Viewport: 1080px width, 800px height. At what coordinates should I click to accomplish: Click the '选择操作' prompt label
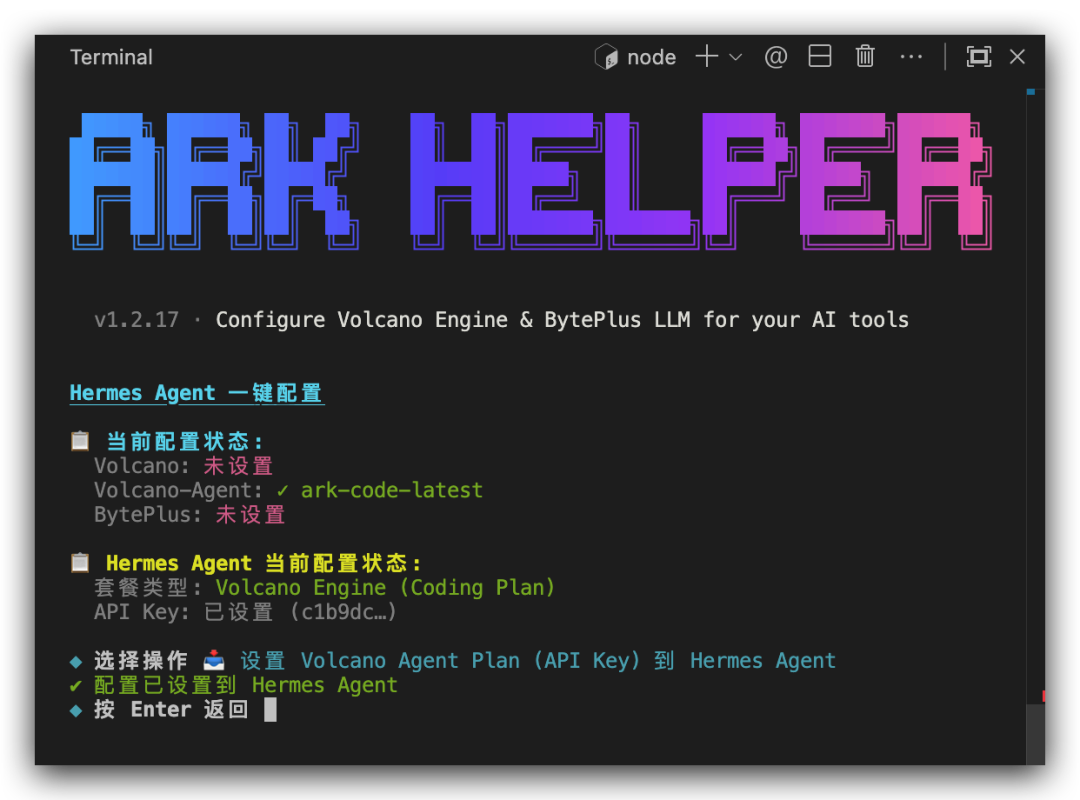[x=141, y=661]
